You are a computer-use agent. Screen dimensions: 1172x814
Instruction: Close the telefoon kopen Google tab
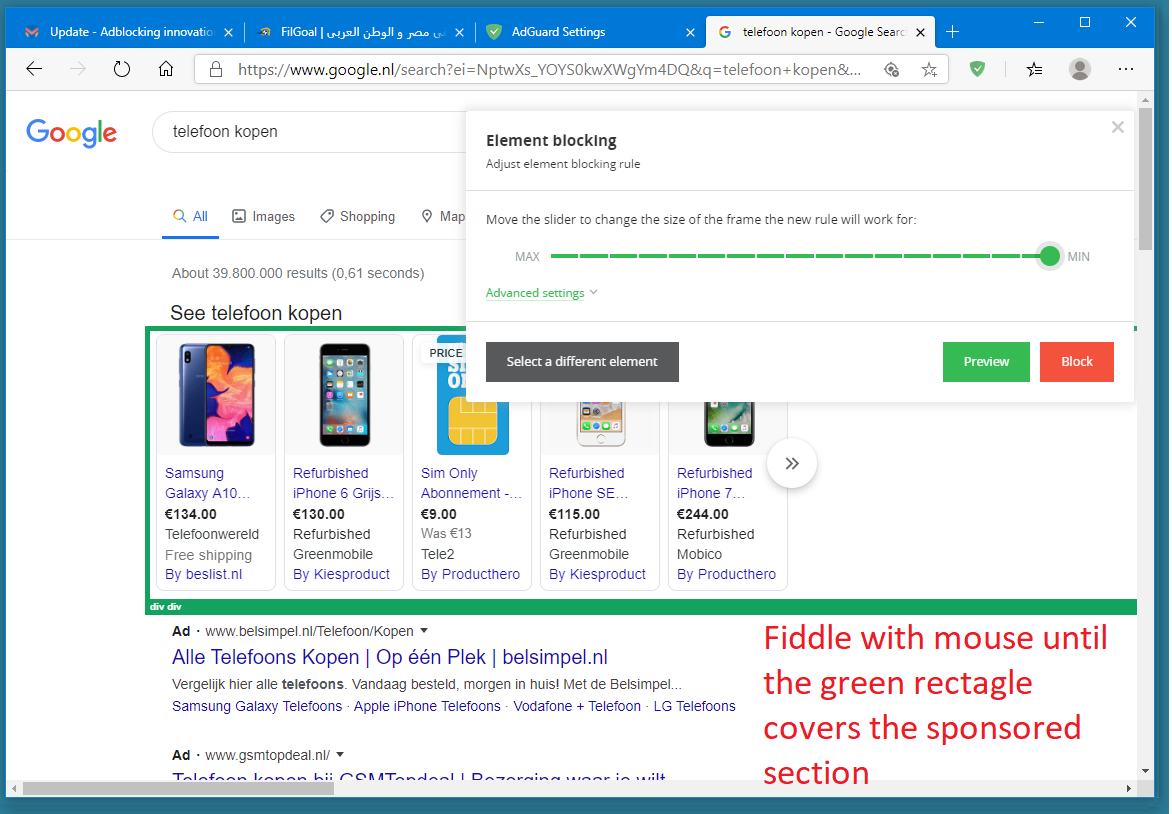[x=920, y=32]
